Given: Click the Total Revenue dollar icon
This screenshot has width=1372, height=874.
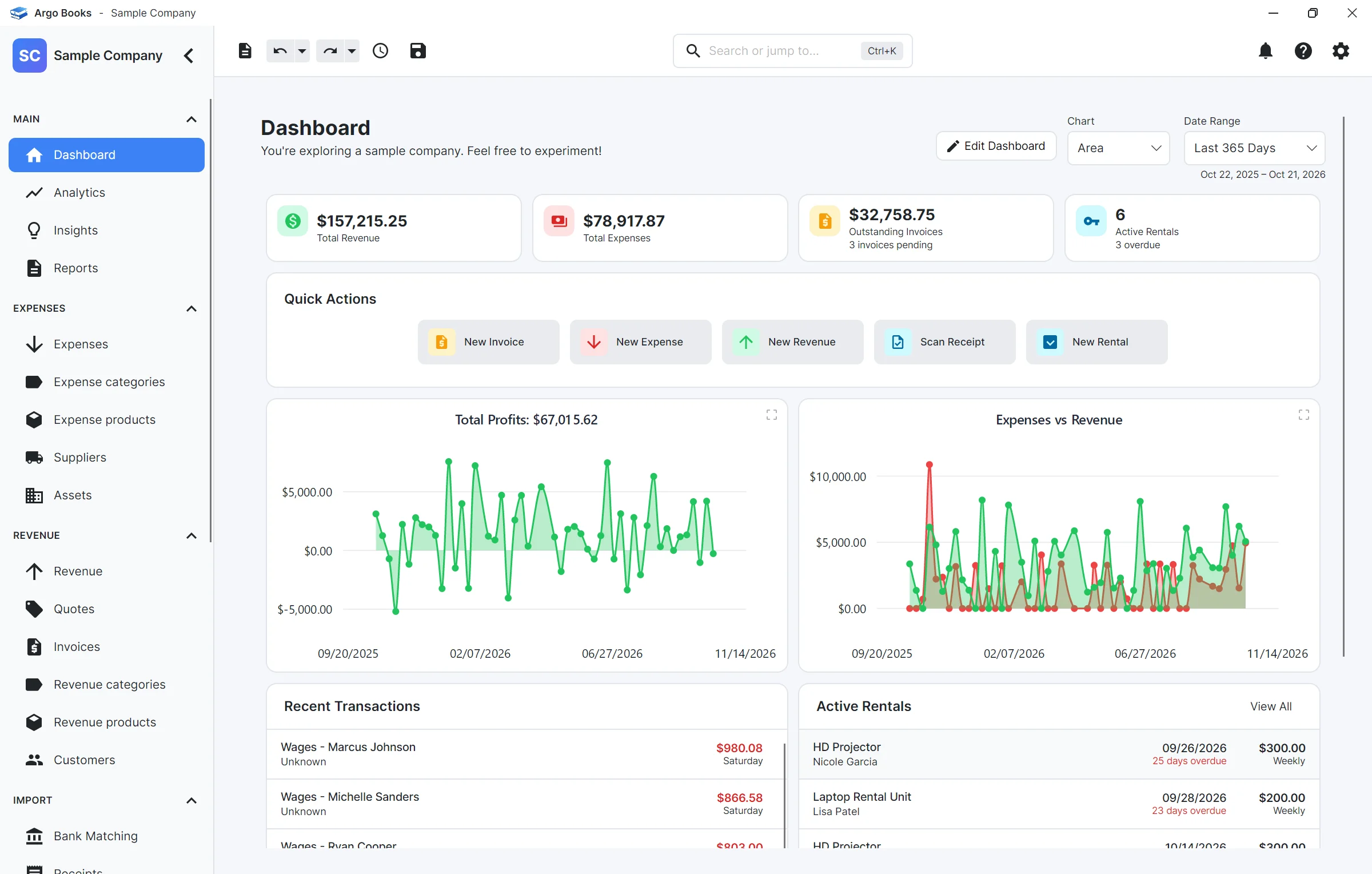Looking at the screenshot, I should click(293, 221).
